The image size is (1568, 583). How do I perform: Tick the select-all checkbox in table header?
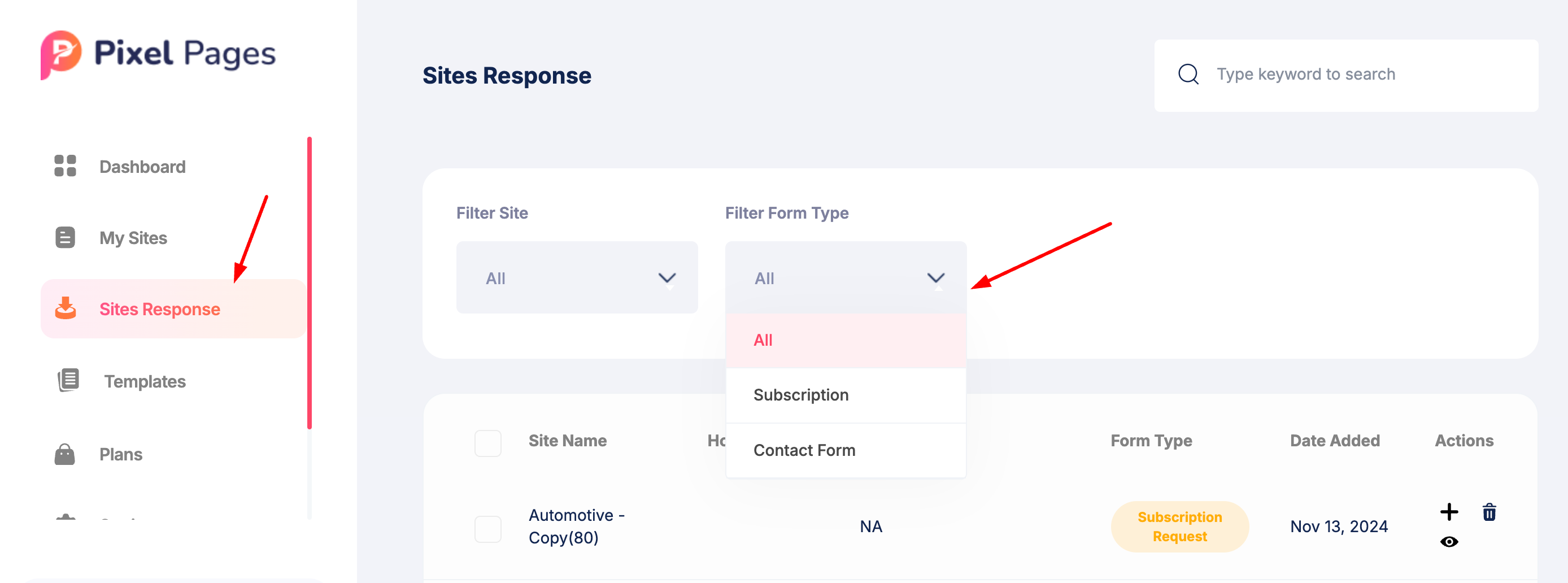pyautogui.click(x=487, y=443)
